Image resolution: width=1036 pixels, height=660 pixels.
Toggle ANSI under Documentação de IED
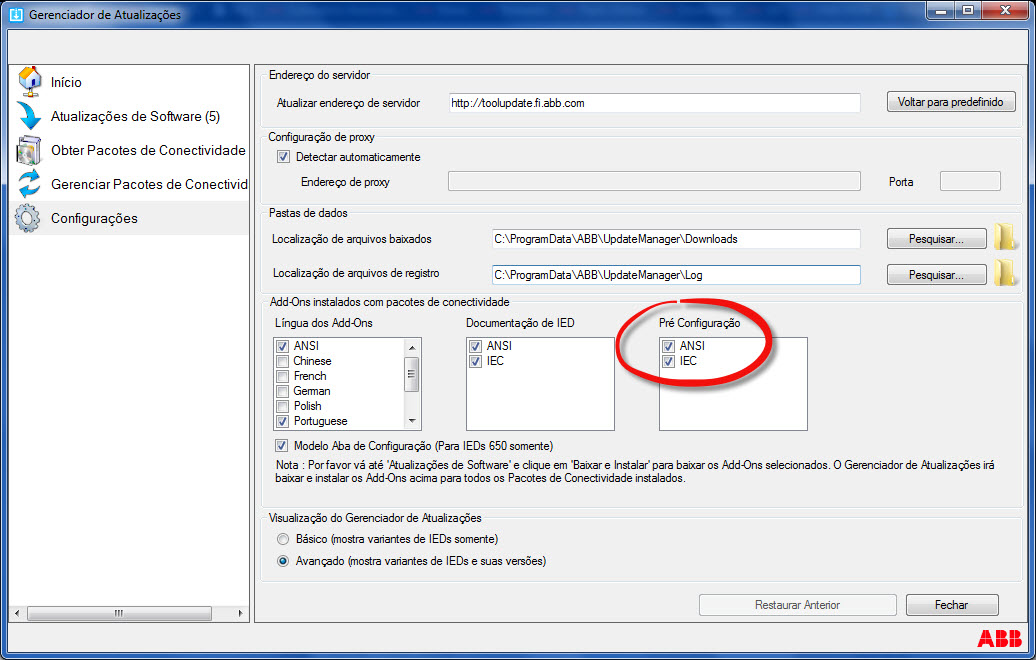click(x=476, y=346)
